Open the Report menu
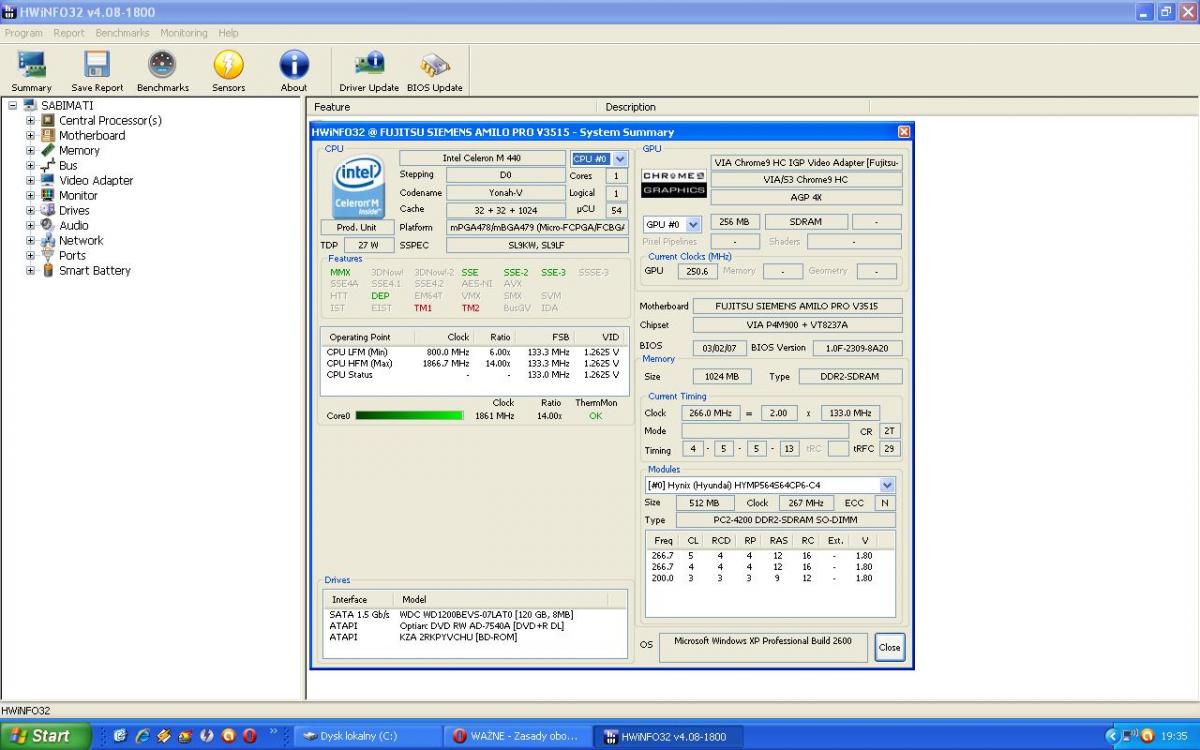This screenshot has width=1200, height=750. (69, 33)
